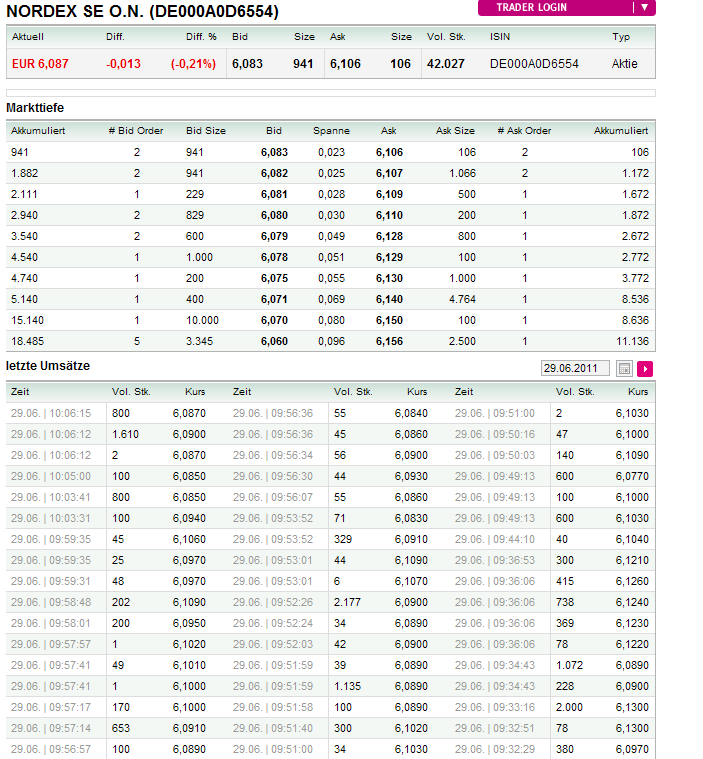Select ask price 6,107 in market depth
Viewport: 703px width, 759px height.
point(389,173)
